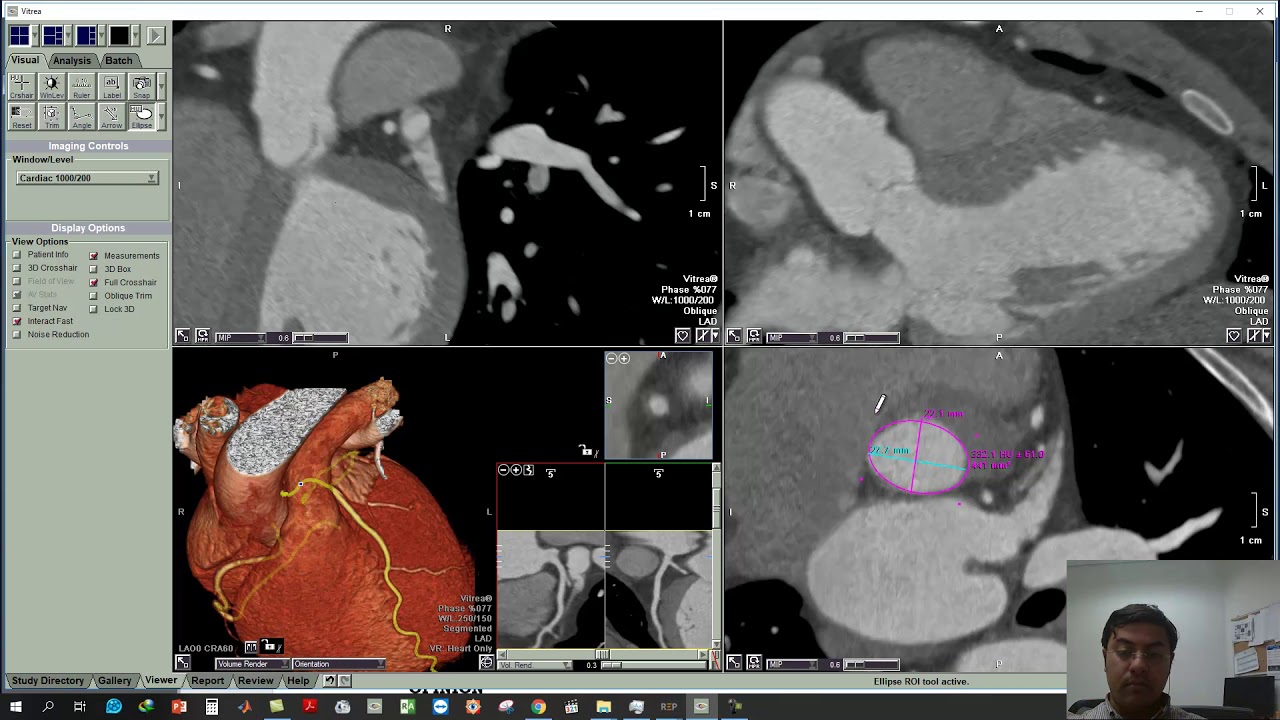1280x720 pixels.
Task: Click the horizontal scrollbar under curved vessel view
Action: [603, 654]
